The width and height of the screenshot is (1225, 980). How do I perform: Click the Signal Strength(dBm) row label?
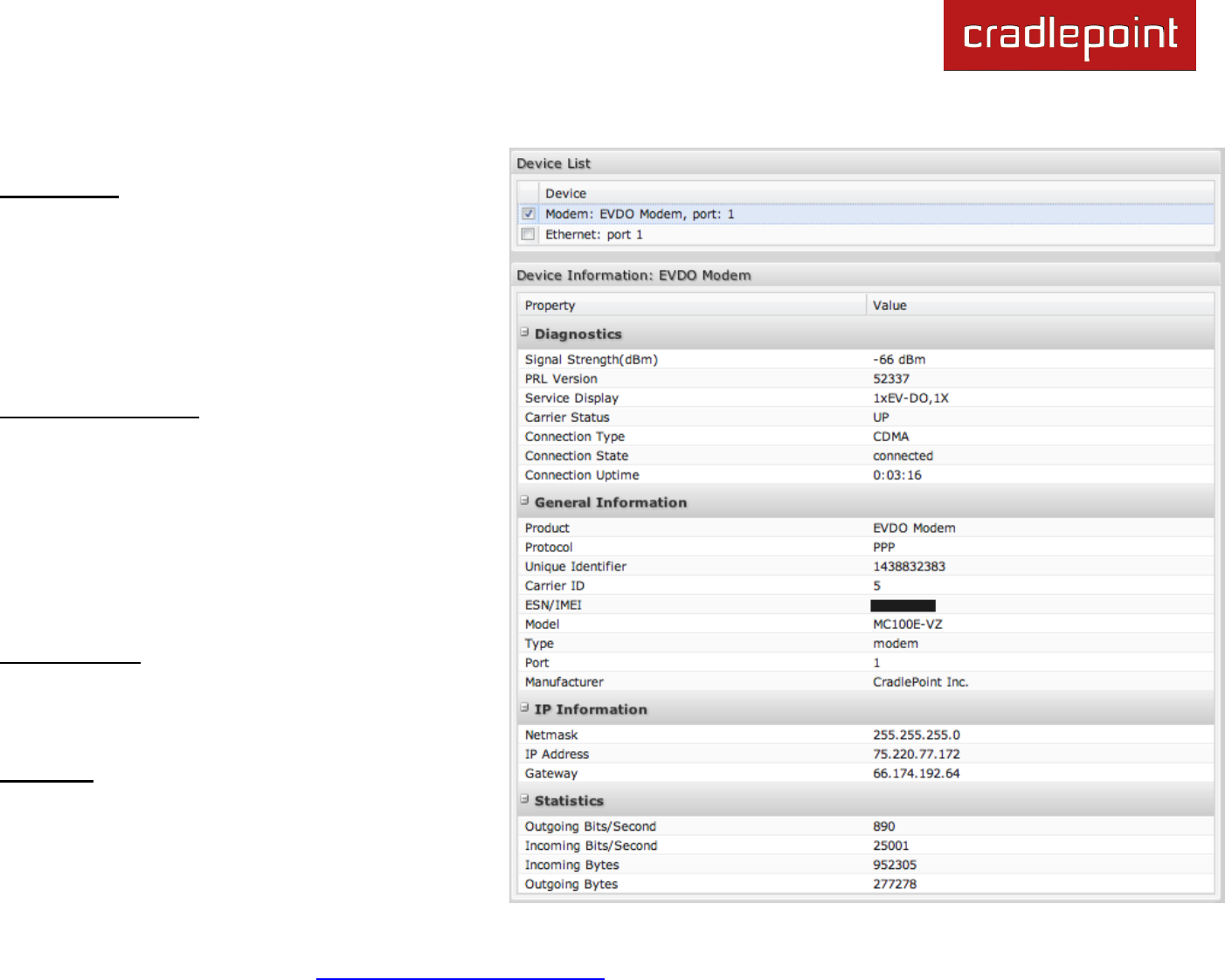[591, 359]
